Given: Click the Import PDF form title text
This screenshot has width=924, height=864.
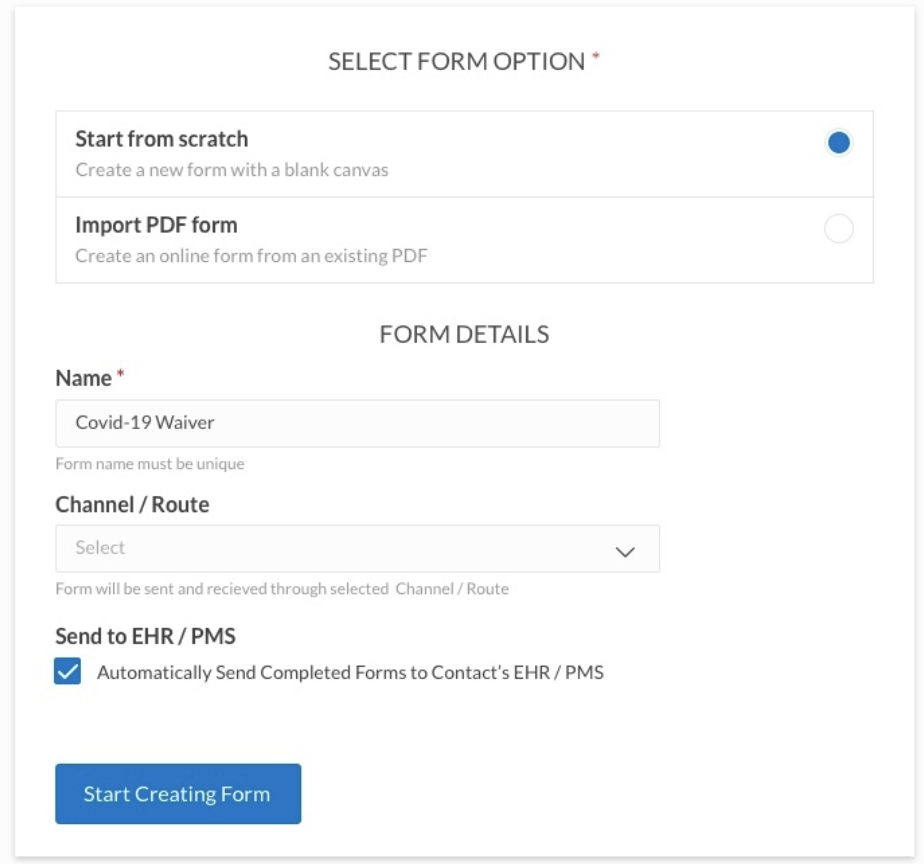Looking at the screenshot, I should (156, 225).
